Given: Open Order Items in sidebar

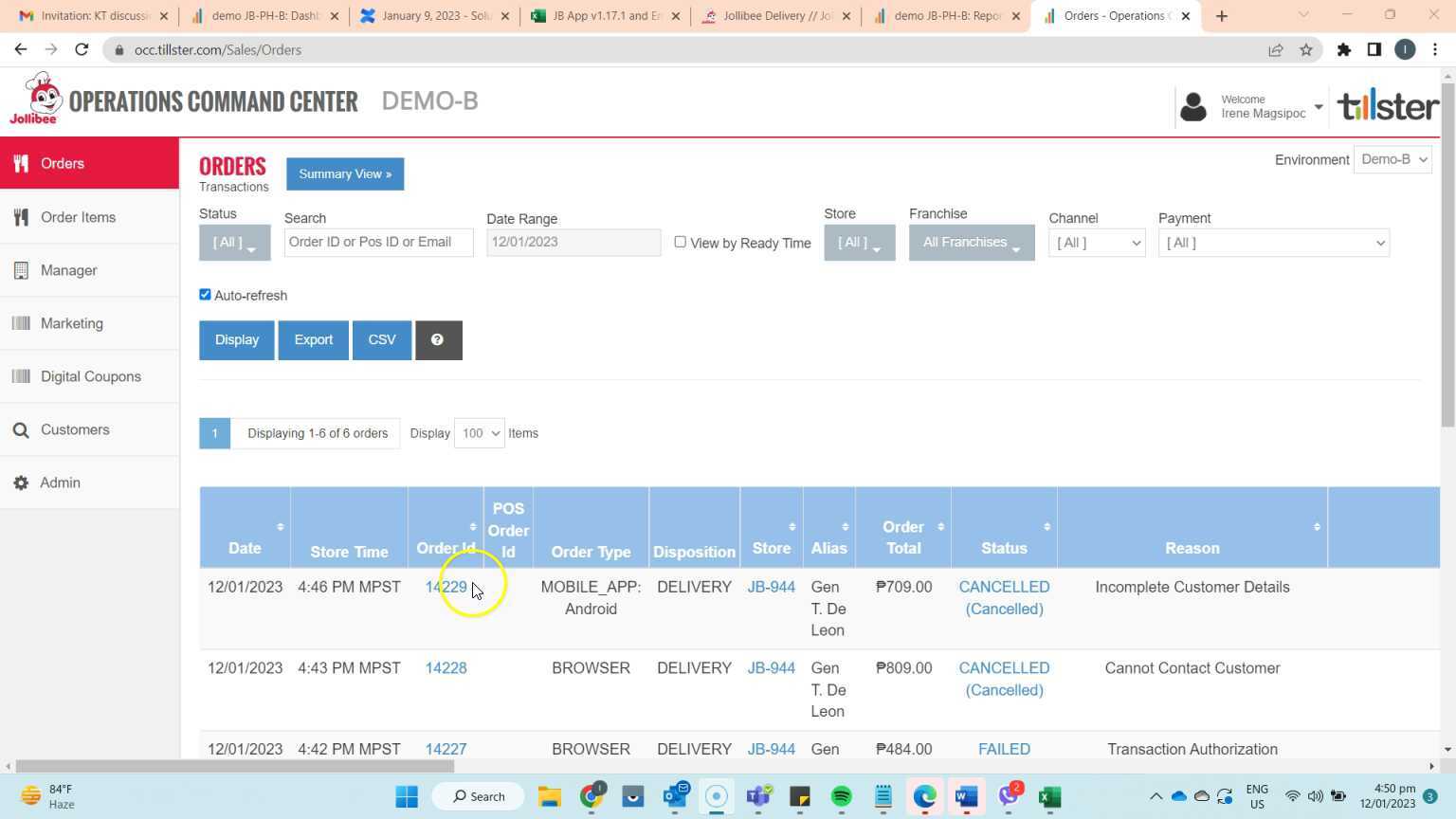Looking at the screenshot, I should [78, 217].
